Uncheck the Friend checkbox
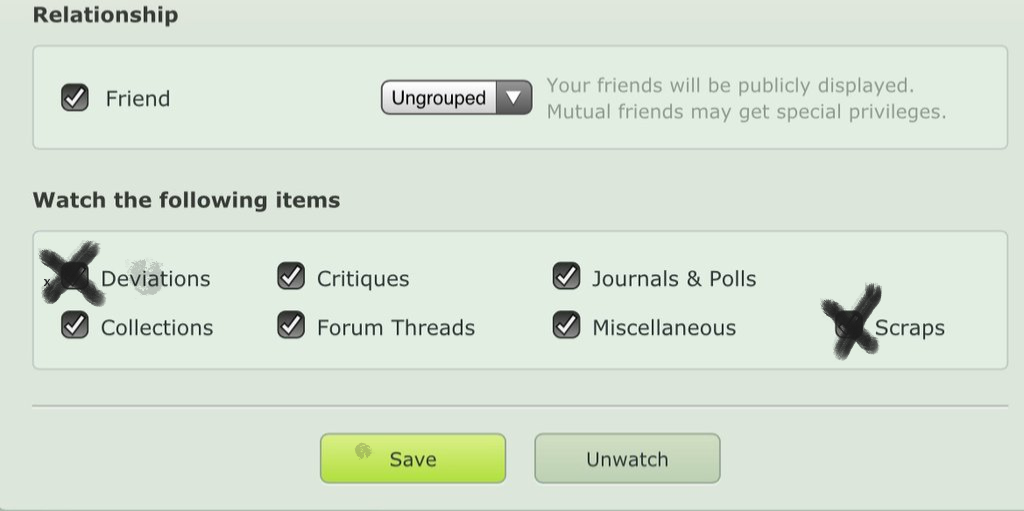The height and width of the screenshot is (511, 1024). point(74,97)
